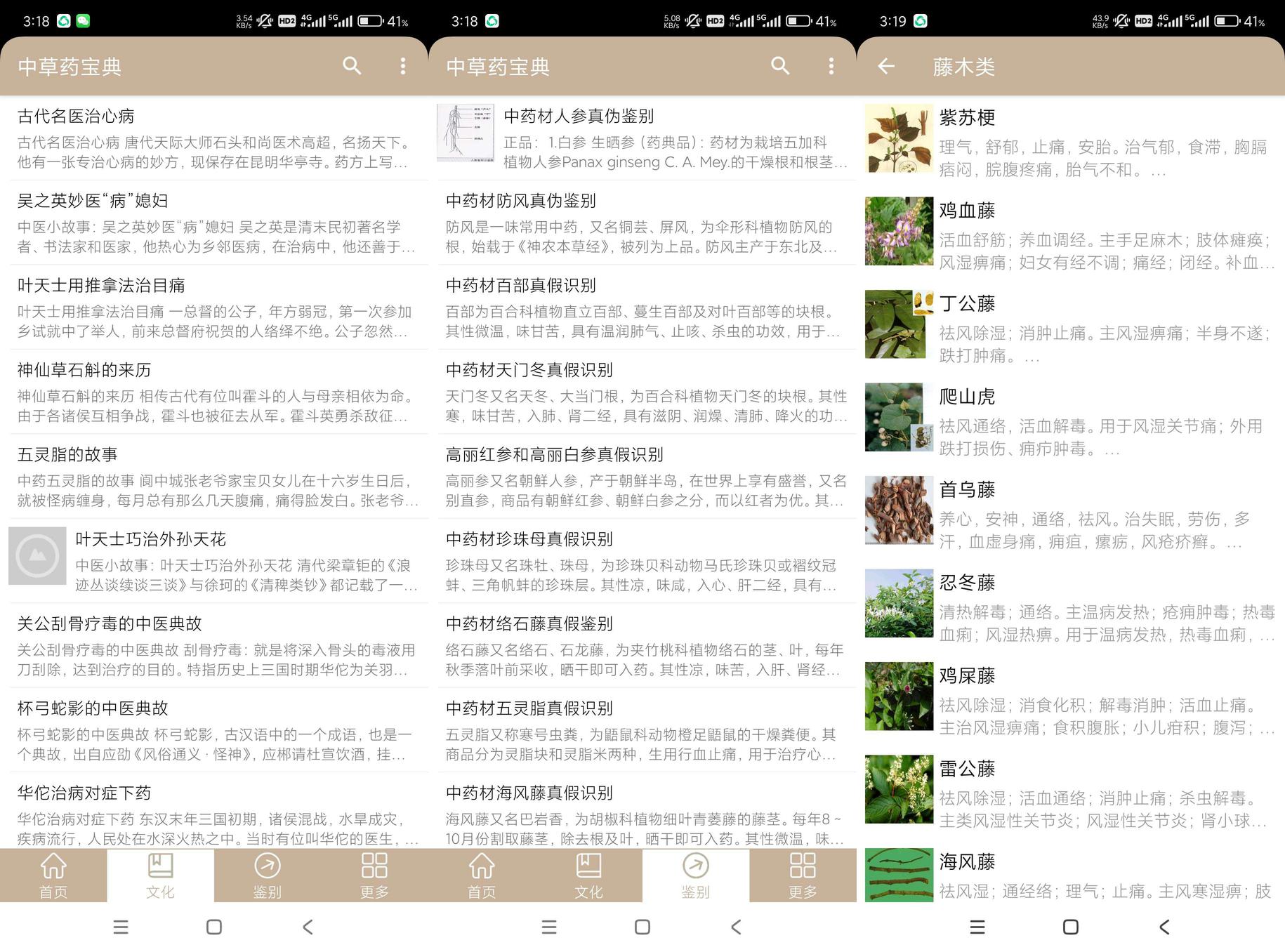Screen dimensions: 1285x952
Task: Tap the search magnifier in the middle screen header
Action: [780, 66]
